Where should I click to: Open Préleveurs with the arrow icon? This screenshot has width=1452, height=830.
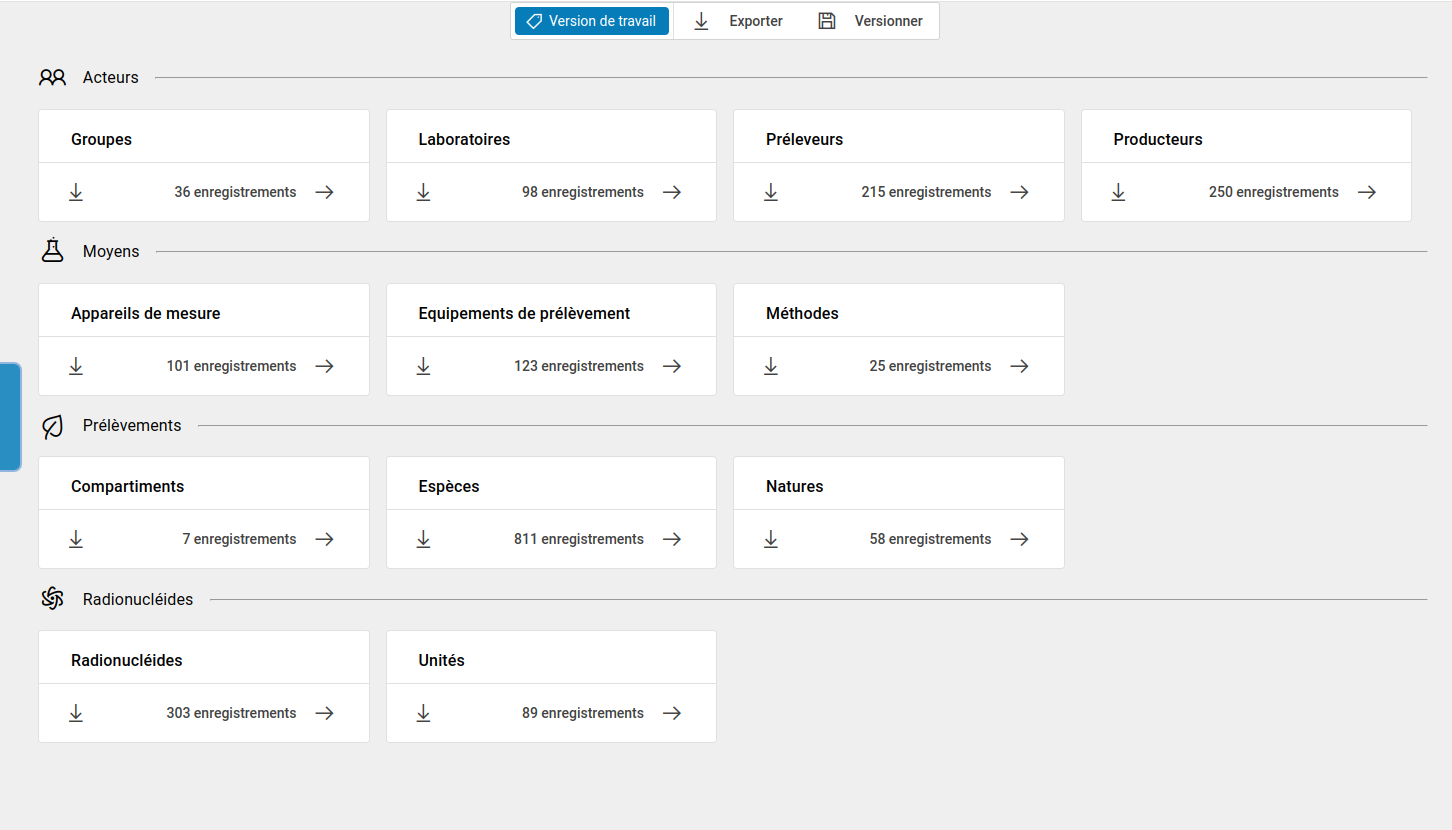(x=1019, y=192)
